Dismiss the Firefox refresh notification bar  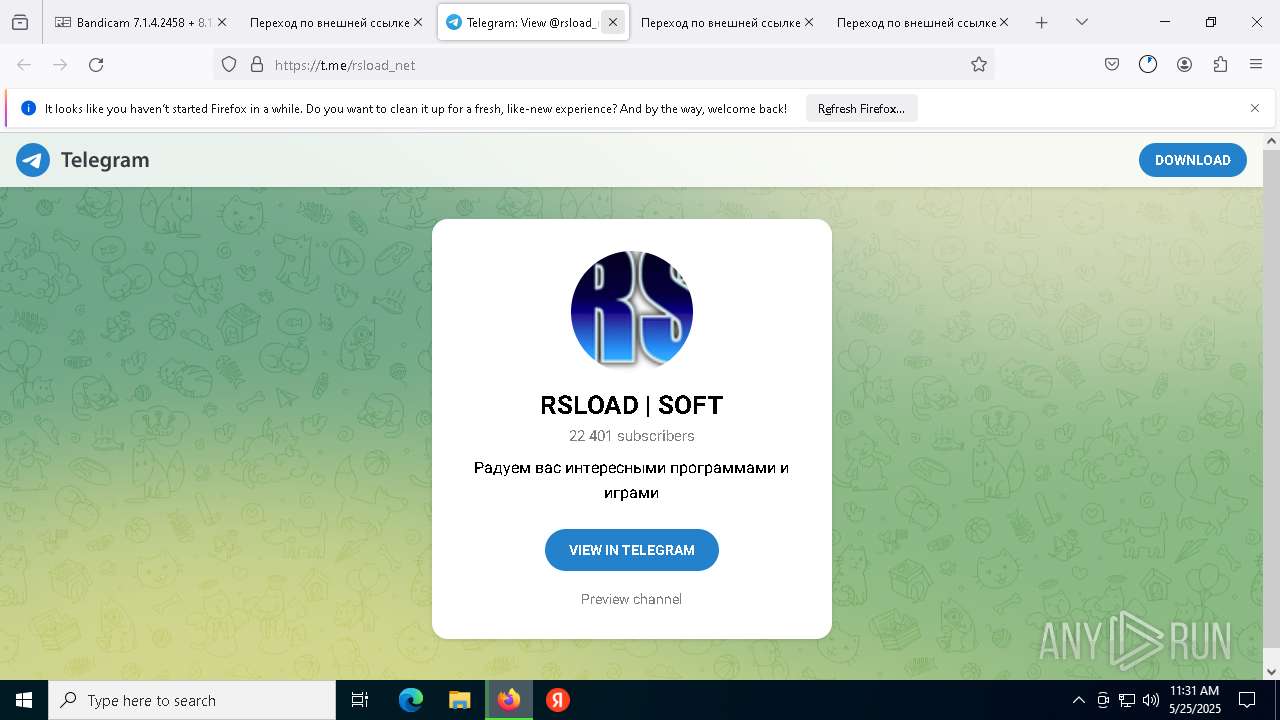1255,108
